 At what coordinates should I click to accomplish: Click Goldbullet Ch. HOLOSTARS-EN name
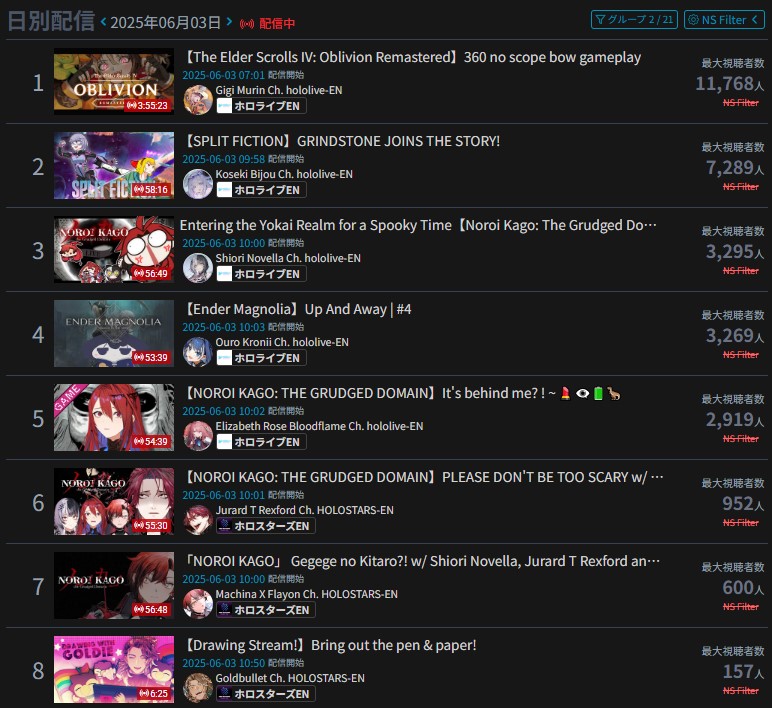click(290, 678)
